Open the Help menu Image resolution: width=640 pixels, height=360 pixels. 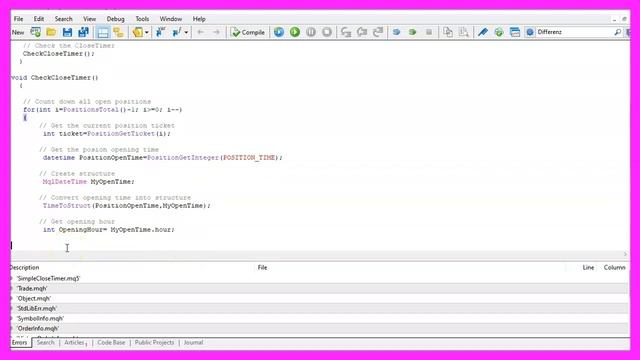tap(199, 19)
